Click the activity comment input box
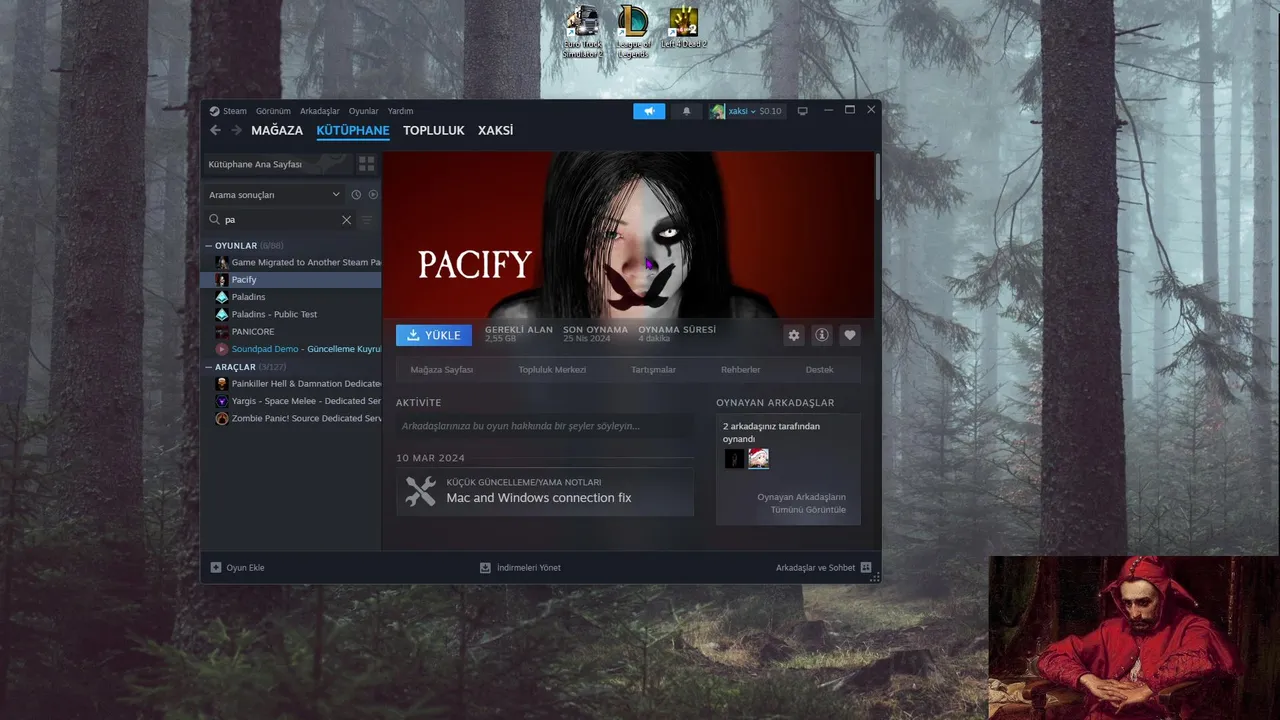The width and height of the screenshot is (1280, 720). [545, 426]
